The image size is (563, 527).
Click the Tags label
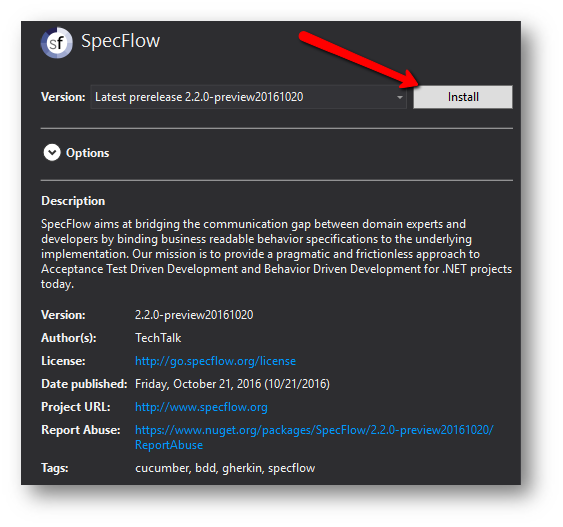click(x=55, y=468)
